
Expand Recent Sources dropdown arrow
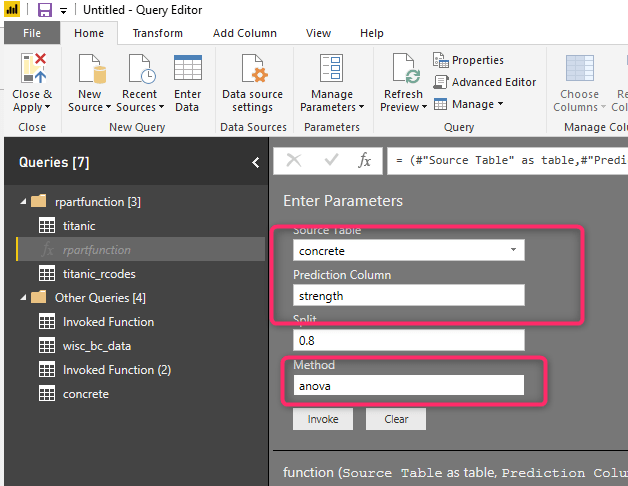pos(161,107)
